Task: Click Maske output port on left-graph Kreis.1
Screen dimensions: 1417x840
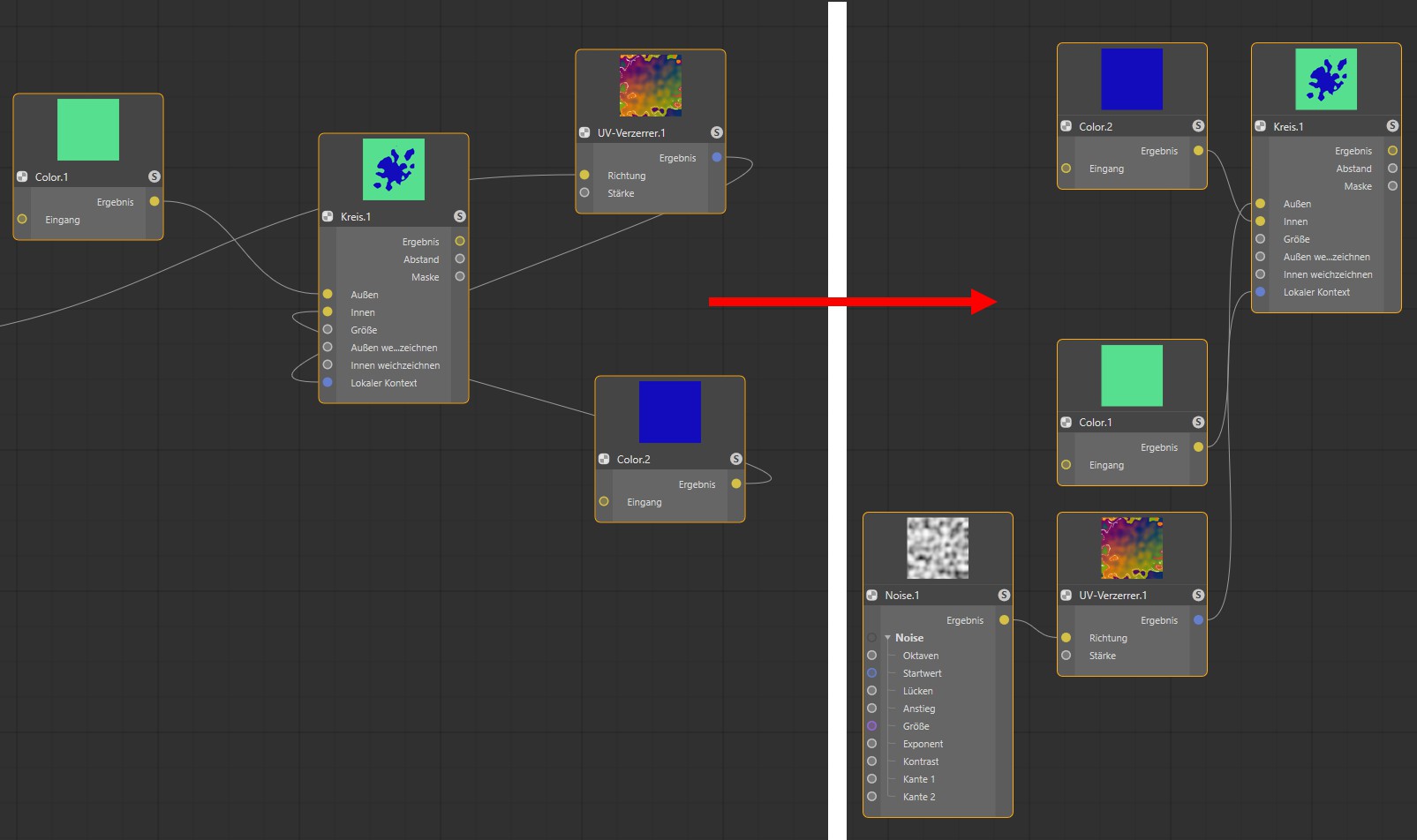Action: coord(460,277)
